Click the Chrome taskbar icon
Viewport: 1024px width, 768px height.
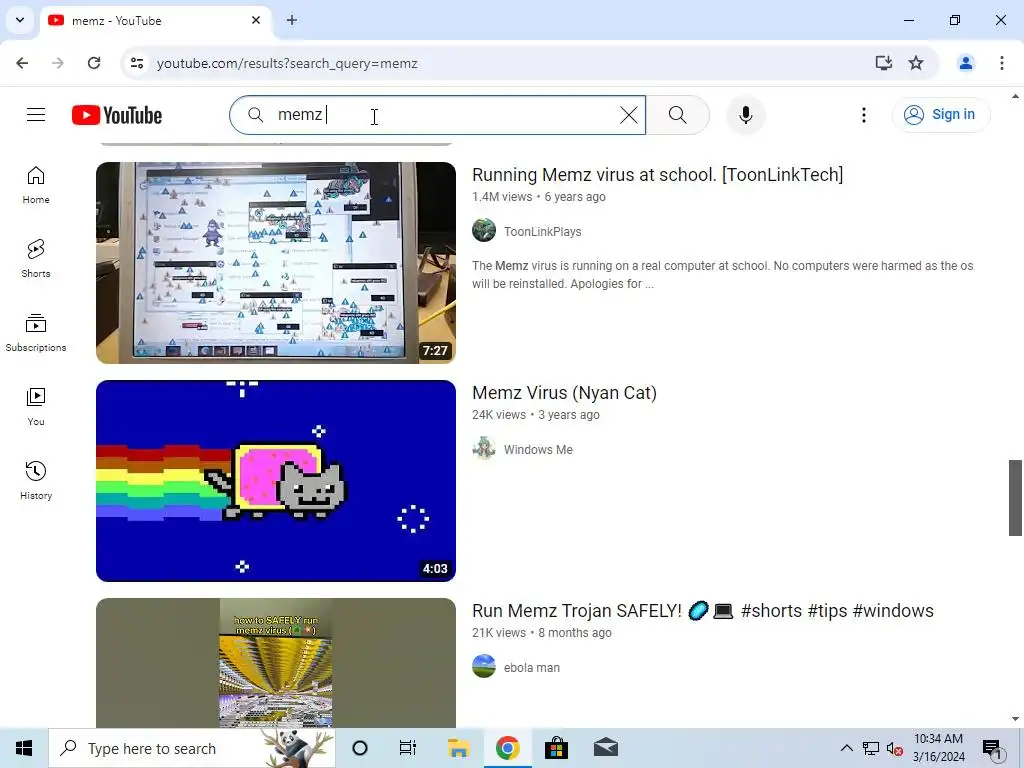(x=507, y=748)
